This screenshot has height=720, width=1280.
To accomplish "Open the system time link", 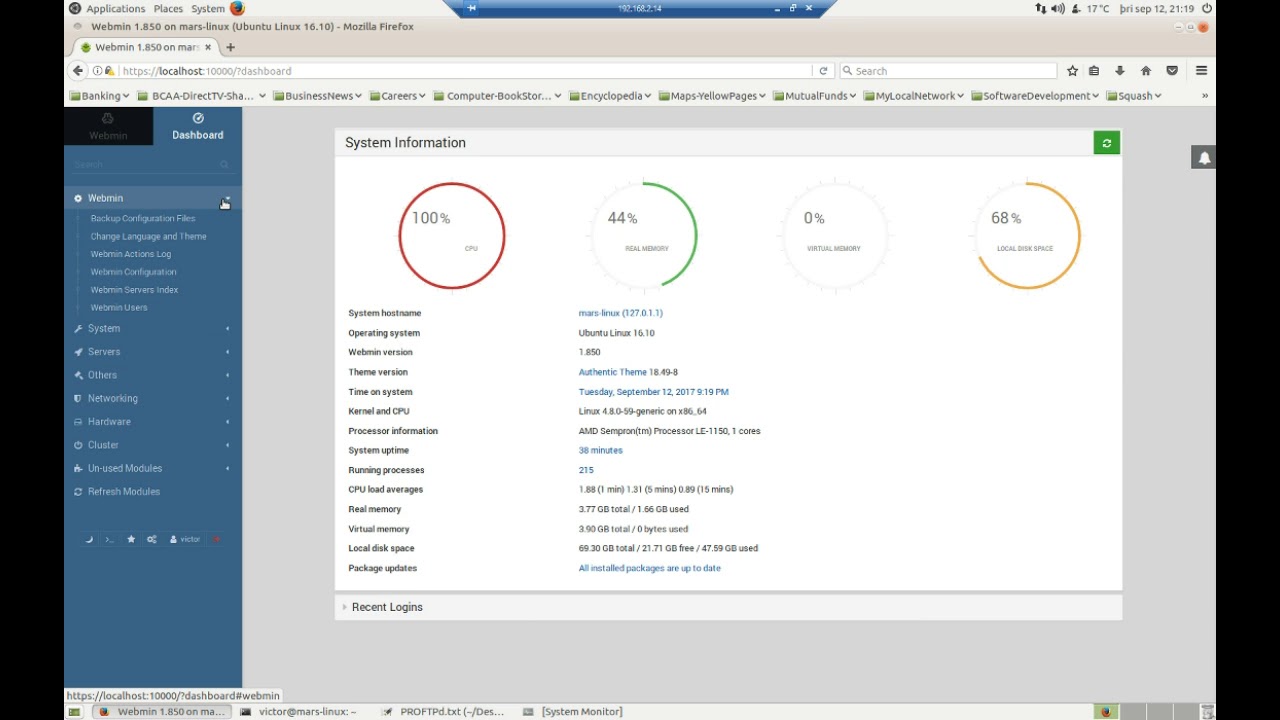I will 653,392.
